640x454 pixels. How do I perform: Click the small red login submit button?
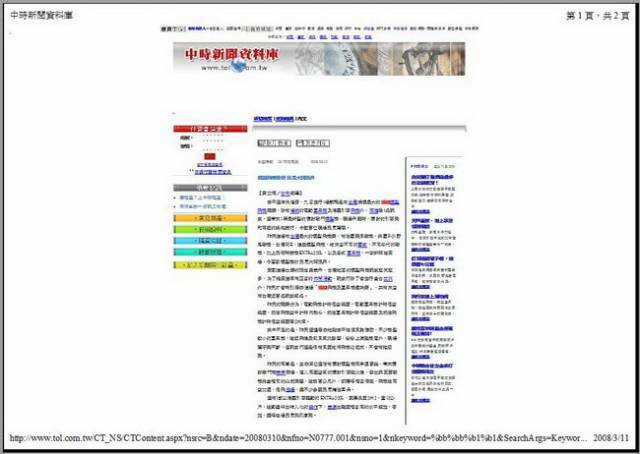pos(210,156)
